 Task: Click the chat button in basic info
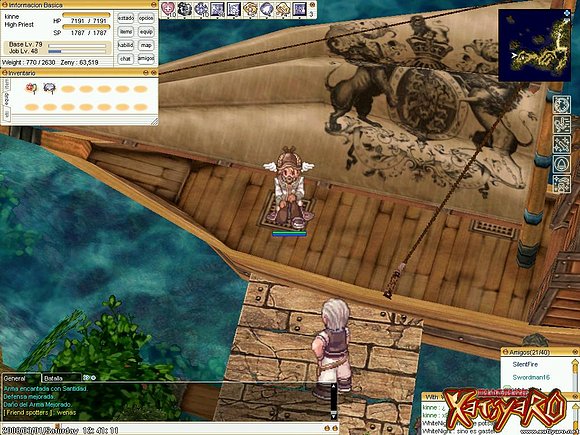(126, 59)
